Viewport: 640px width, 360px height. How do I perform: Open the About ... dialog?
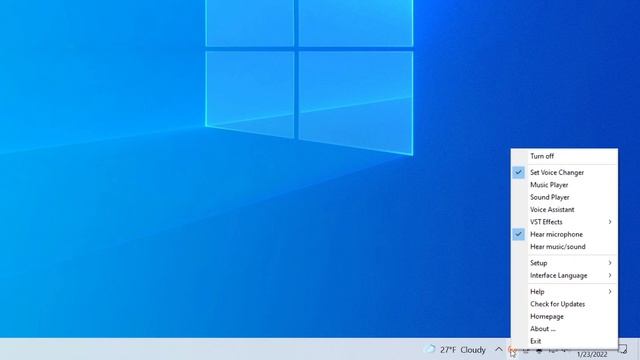pos(564,329)
